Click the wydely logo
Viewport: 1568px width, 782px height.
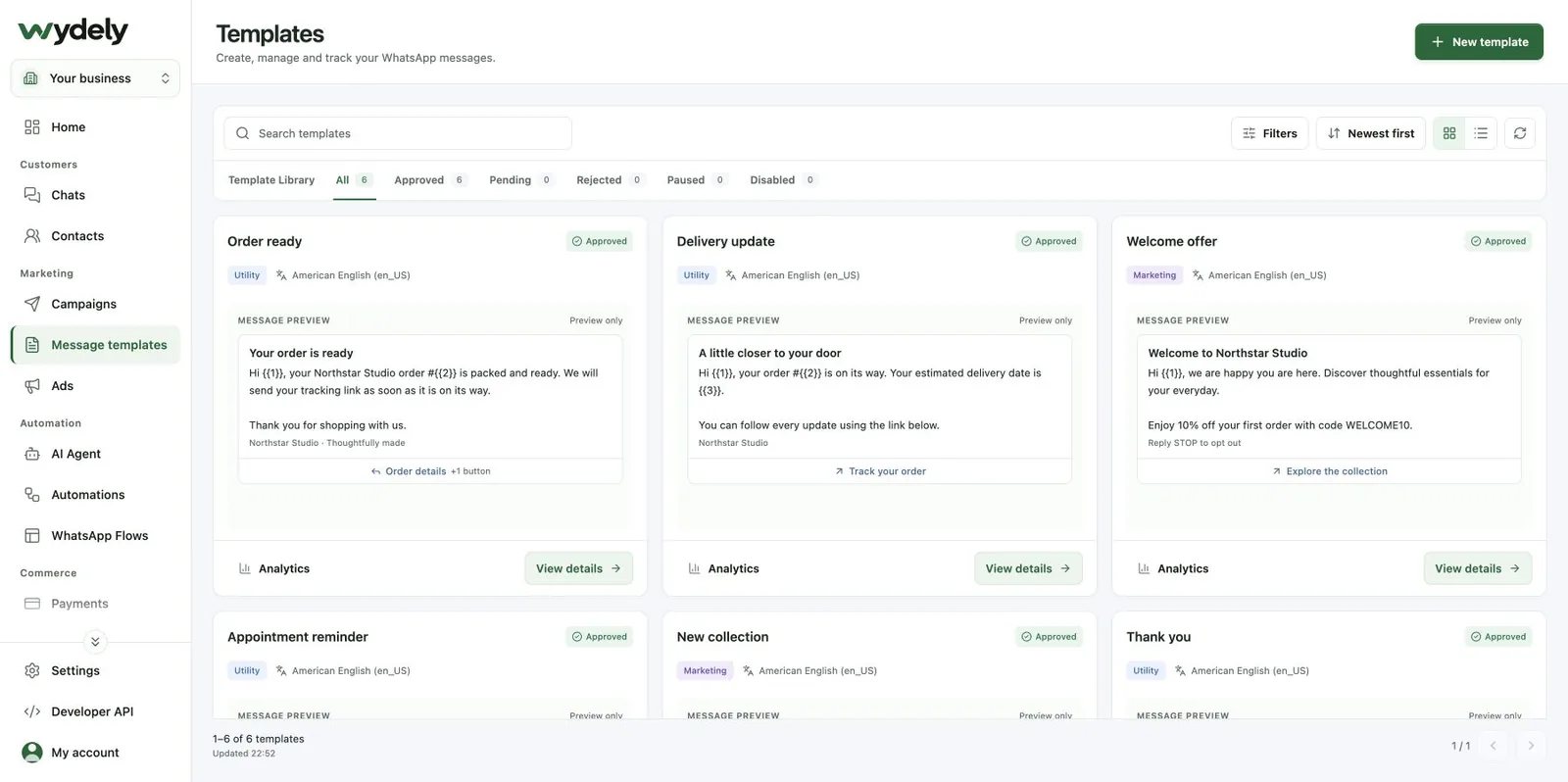[x=73, y=30]
